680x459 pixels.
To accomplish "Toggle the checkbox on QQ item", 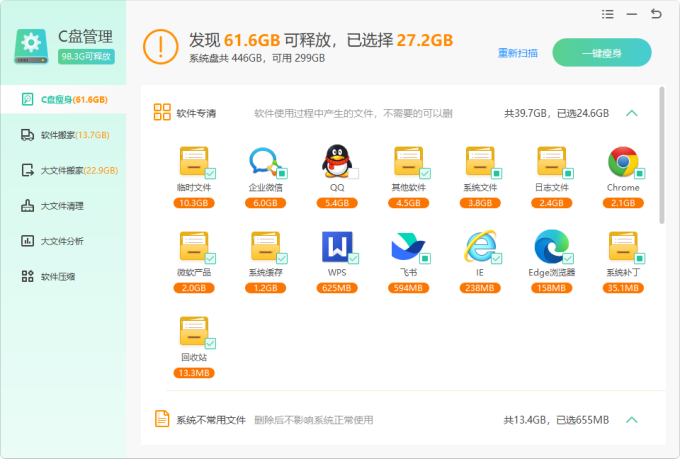I will 353,173.
